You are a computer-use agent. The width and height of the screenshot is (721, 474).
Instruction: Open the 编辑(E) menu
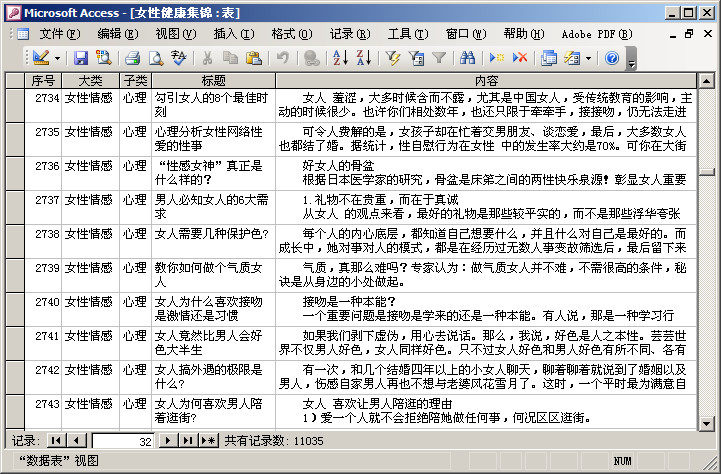(118, 34)
